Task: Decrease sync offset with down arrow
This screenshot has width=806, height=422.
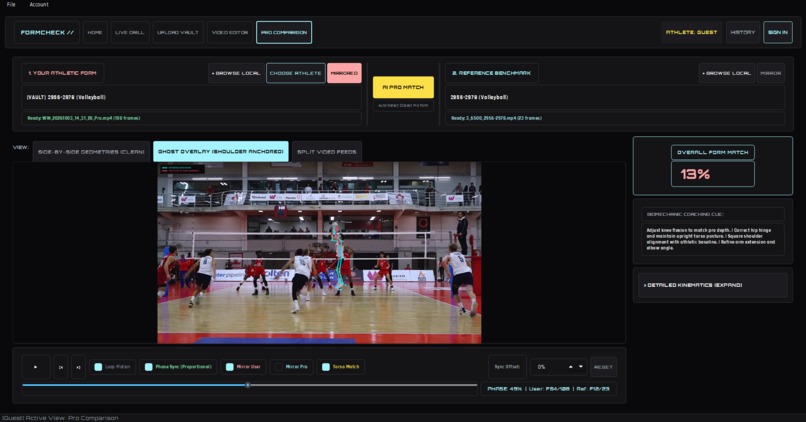Action: [581, 367]
